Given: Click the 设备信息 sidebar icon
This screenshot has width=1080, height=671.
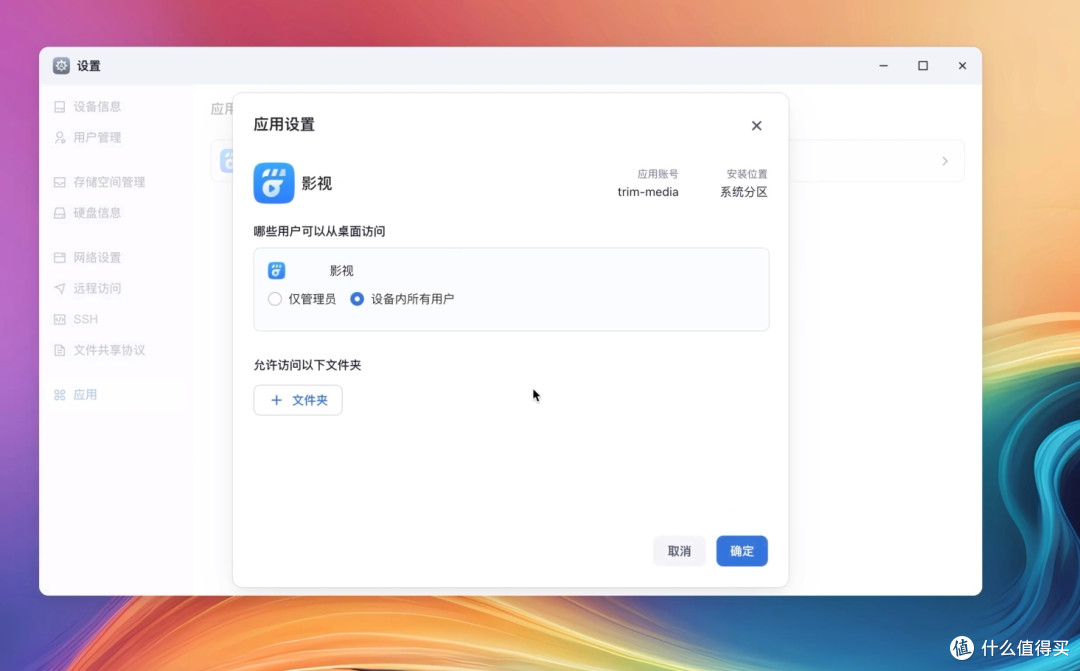Looking at the screenshot, I should coord(60,107).
